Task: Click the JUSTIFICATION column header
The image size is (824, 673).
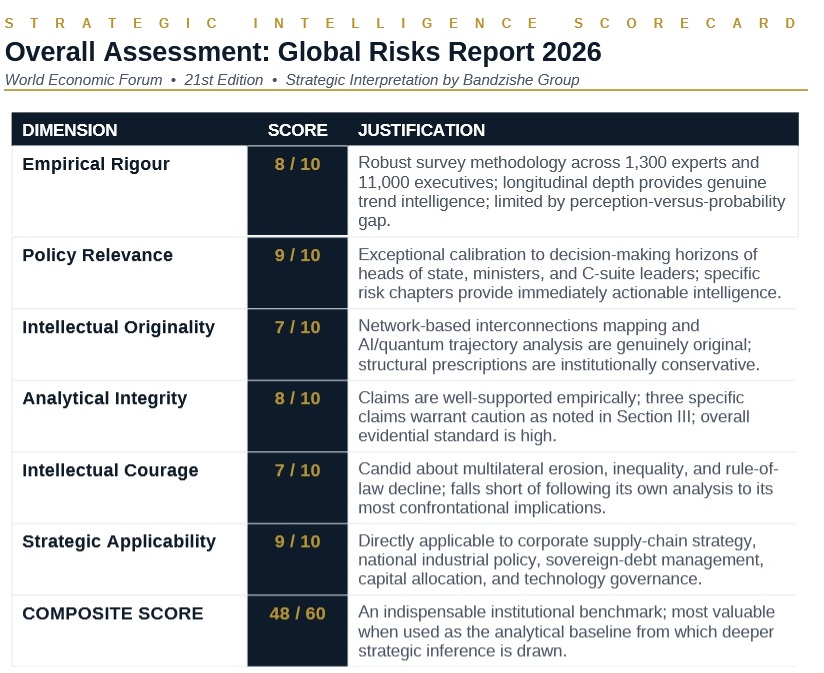Action: (421, 130)
